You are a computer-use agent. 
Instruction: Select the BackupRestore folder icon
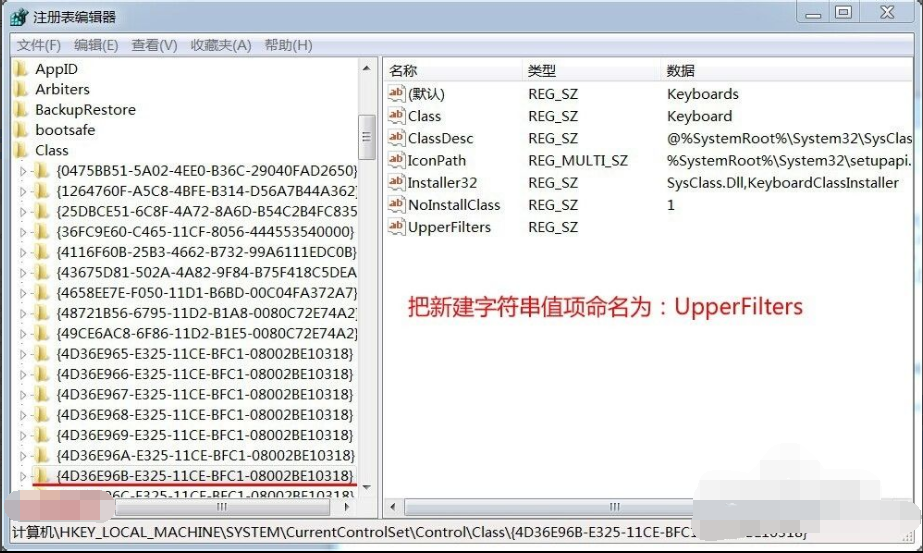pos(21,110)
